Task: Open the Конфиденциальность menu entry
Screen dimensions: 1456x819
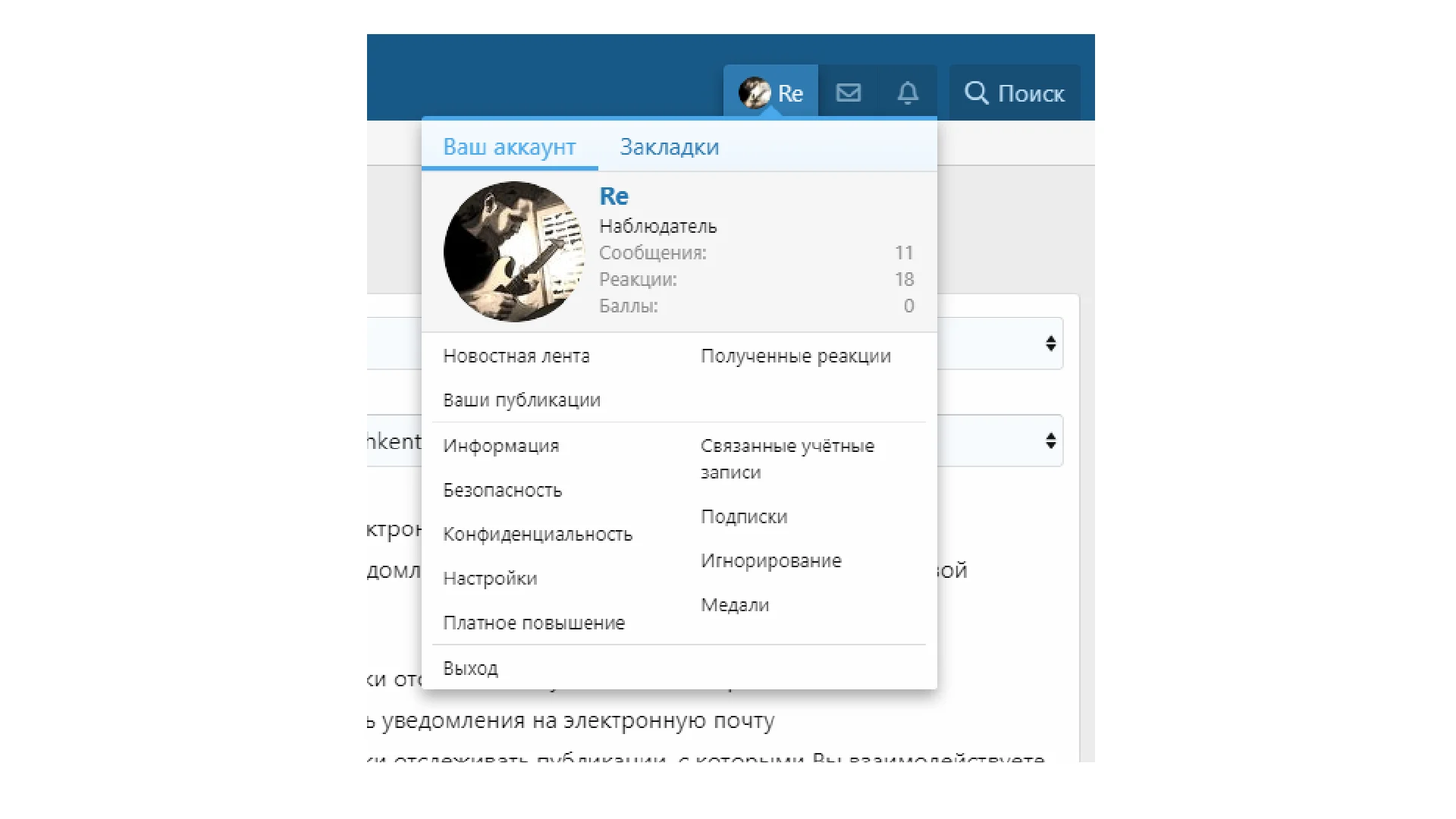Action: (537, 535)
